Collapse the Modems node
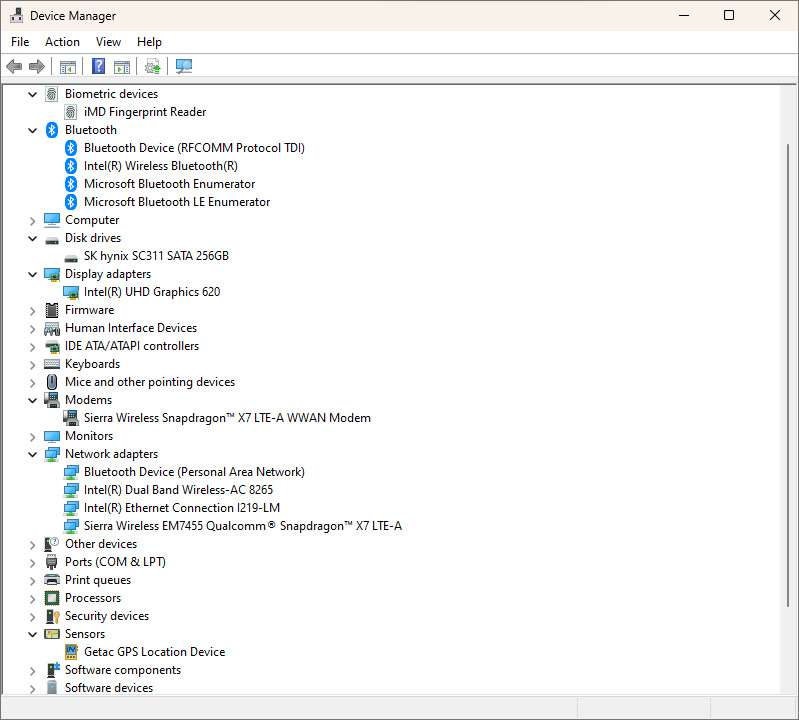Screen dimensions: 799x720 [x=33, y=401]
